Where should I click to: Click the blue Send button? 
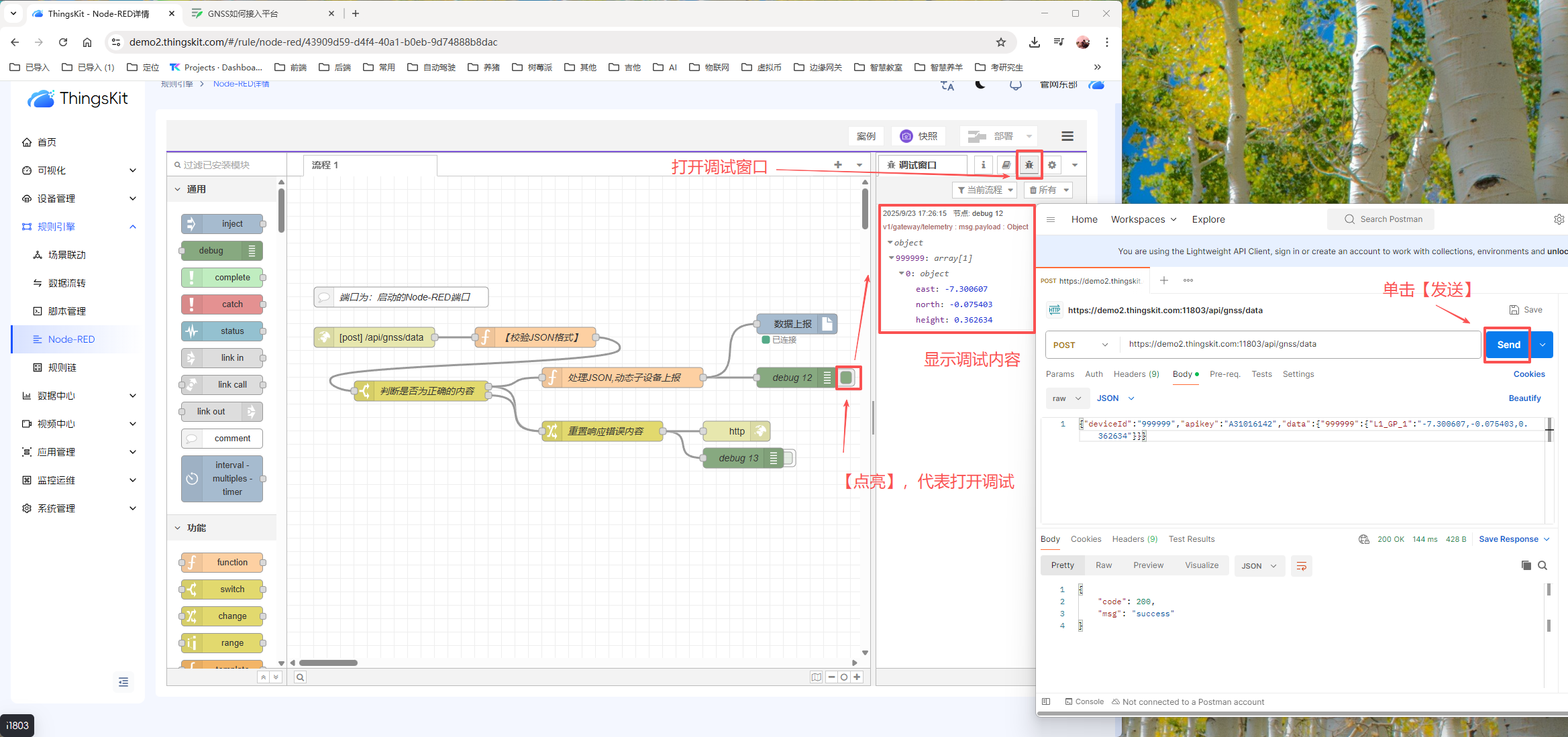click(x=1508, y=345)
